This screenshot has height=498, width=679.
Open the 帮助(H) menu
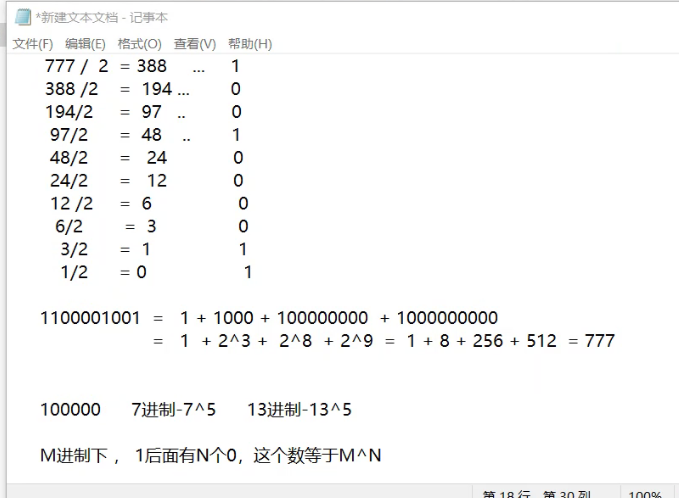pos(250,44)
